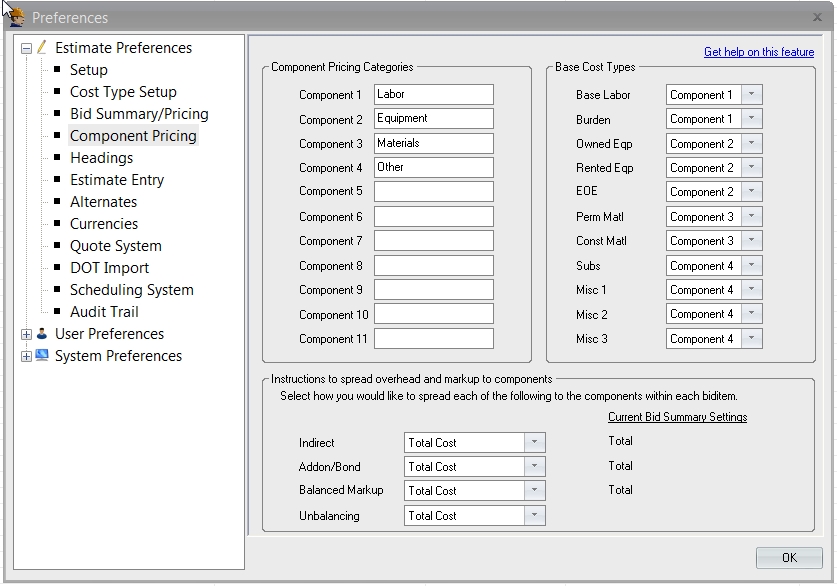This screenshot has width=837, height=586.
Task: Open the Get help on this feature link
Action: point(759,51)
